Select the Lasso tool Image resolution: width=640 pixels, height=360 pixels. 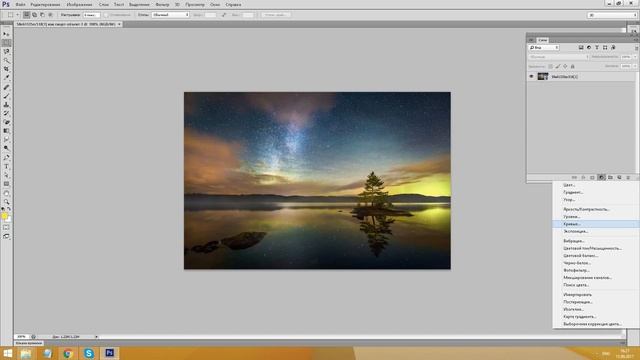coord(6,51)
